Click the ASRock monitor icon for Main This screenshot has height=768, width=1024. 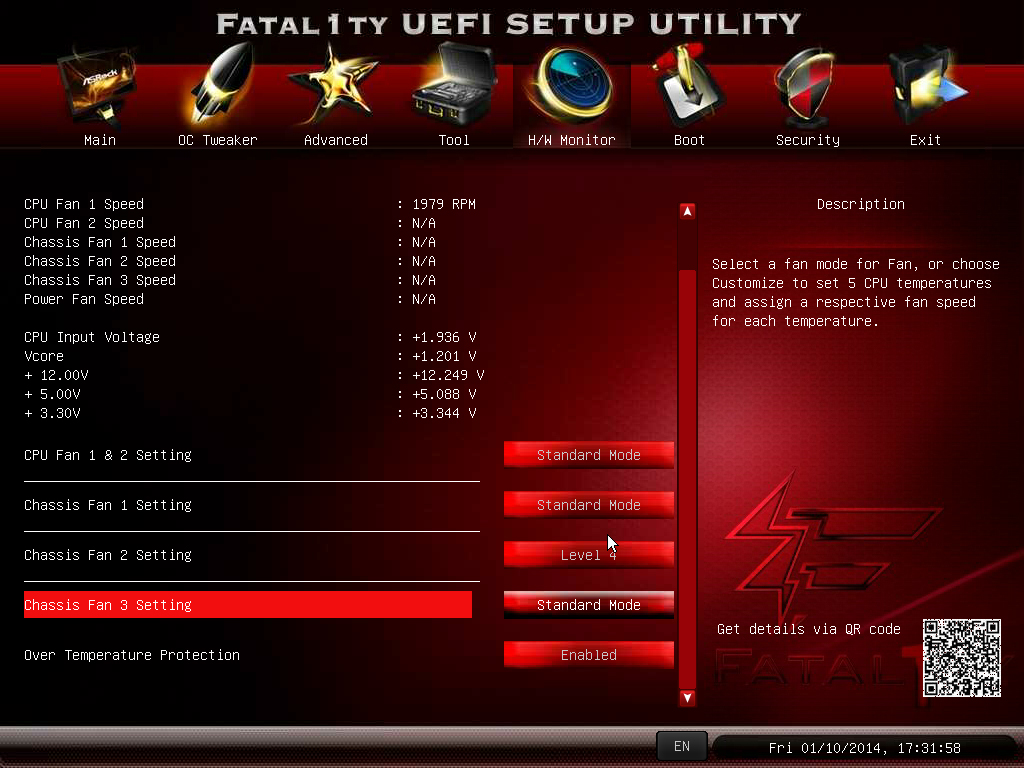[x=99, y=87]
